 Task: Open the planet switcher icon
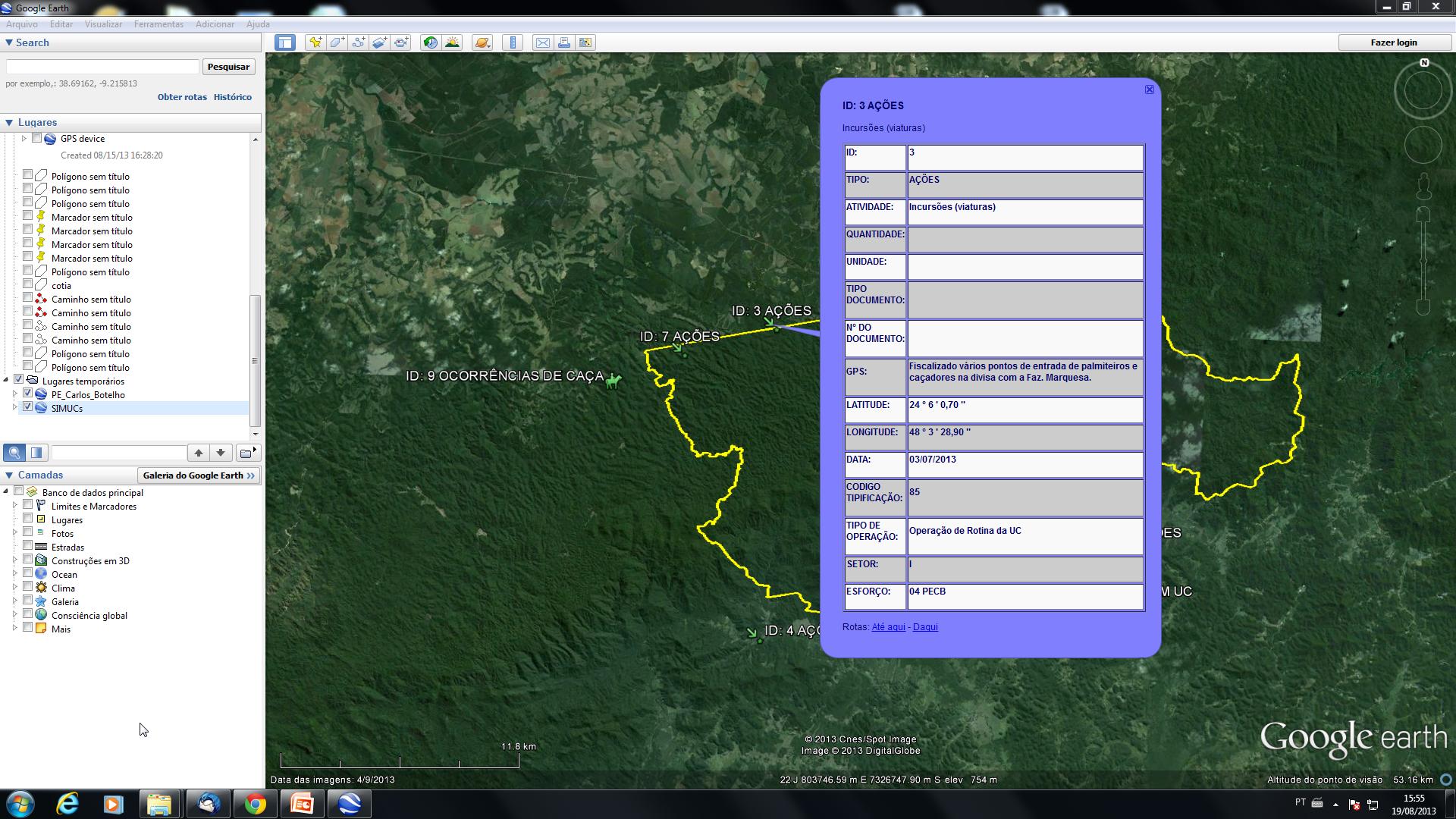coord(482,42)
